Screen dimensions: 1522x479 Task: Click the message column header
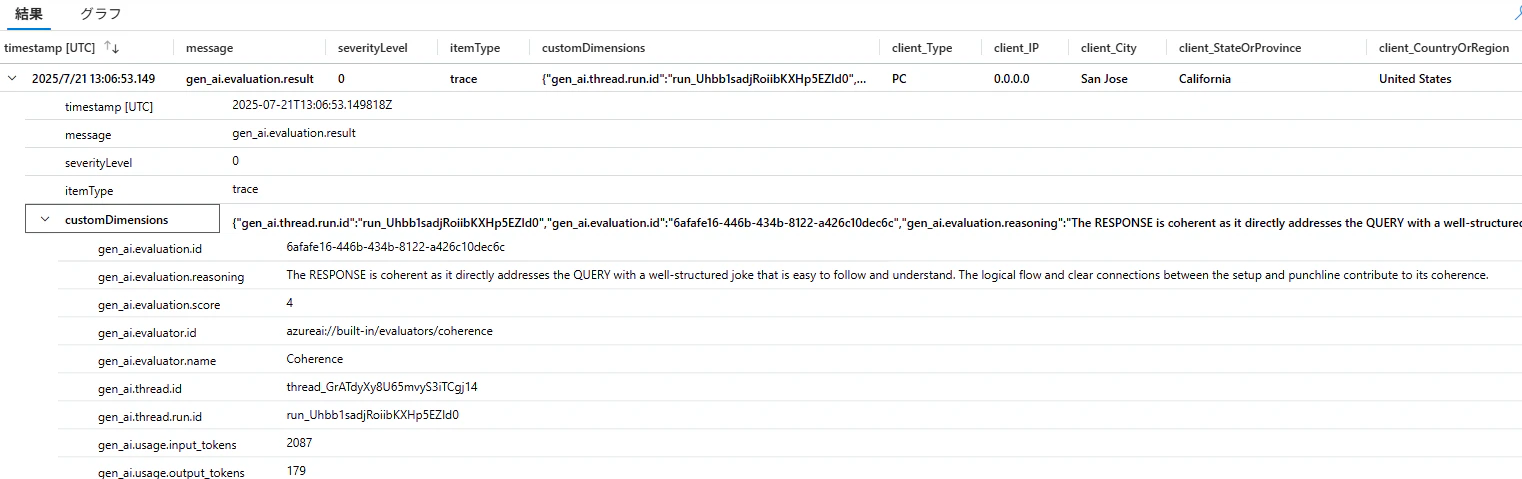209,48
